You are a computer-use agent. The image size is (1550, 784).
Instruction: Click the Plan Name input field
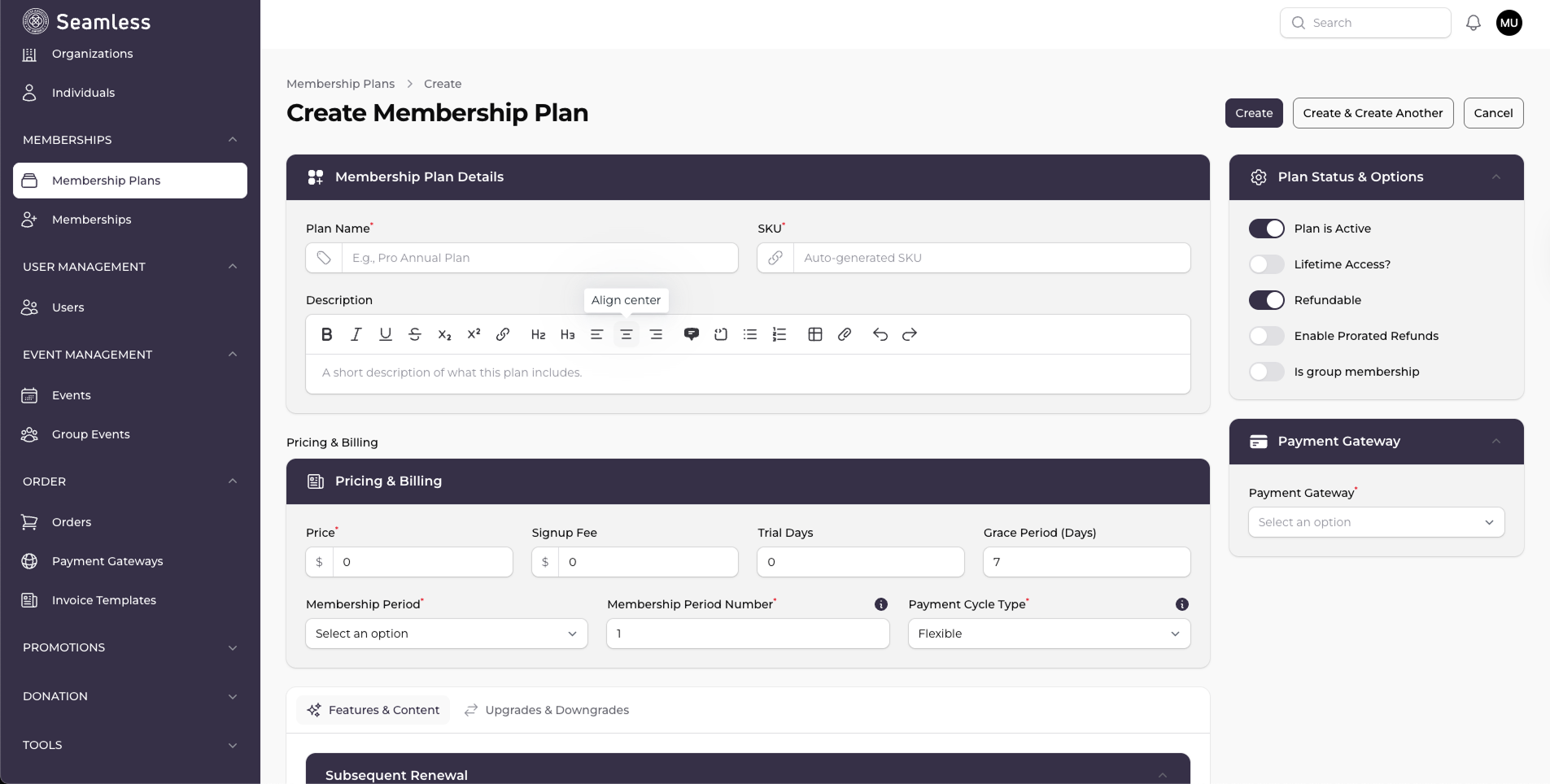(x=539, y=258)
